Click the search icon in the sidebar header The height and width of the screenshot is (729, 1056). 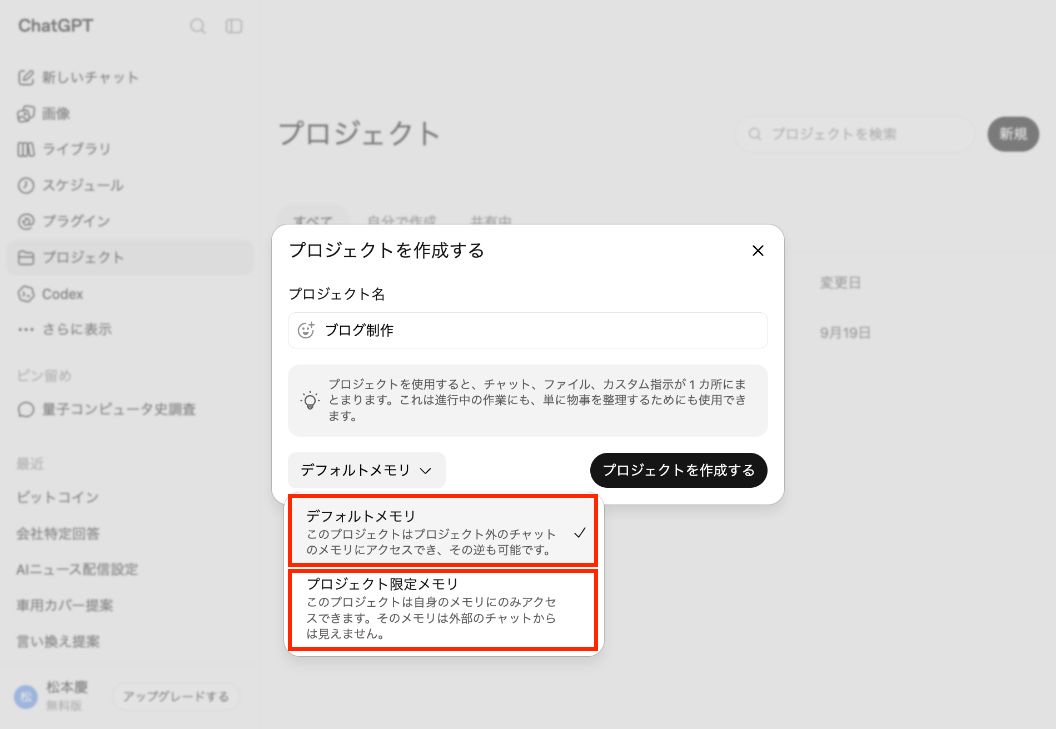(197, 26)
